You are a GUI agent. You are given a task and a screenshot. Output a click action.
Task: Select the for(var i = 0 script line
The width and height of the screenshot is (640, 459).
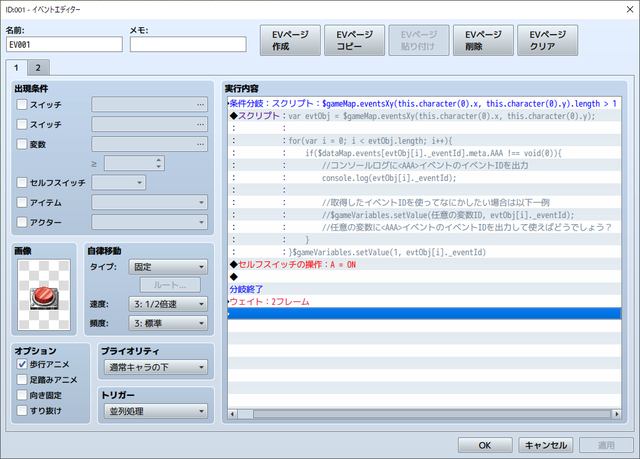point(424,141)
